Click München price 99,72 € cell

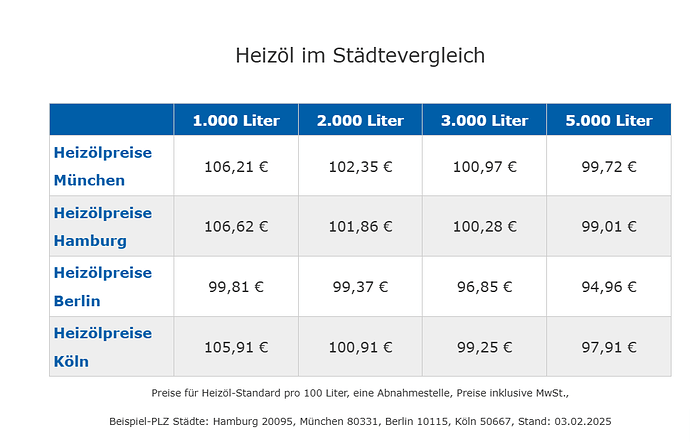tap(609, 166)
